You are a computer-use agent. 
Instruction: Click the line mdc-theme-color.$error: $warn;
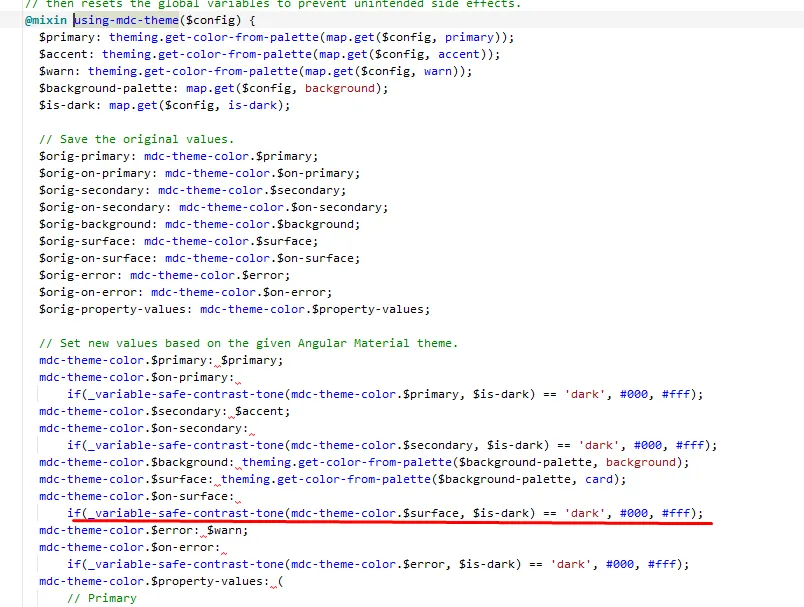pyautogui.click(x=144, y=530)
